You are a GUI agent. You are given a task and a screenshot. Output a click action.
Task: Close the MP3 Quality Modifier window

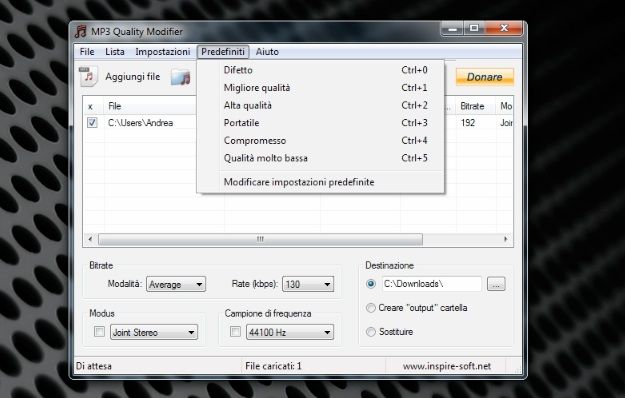point(503,29)
